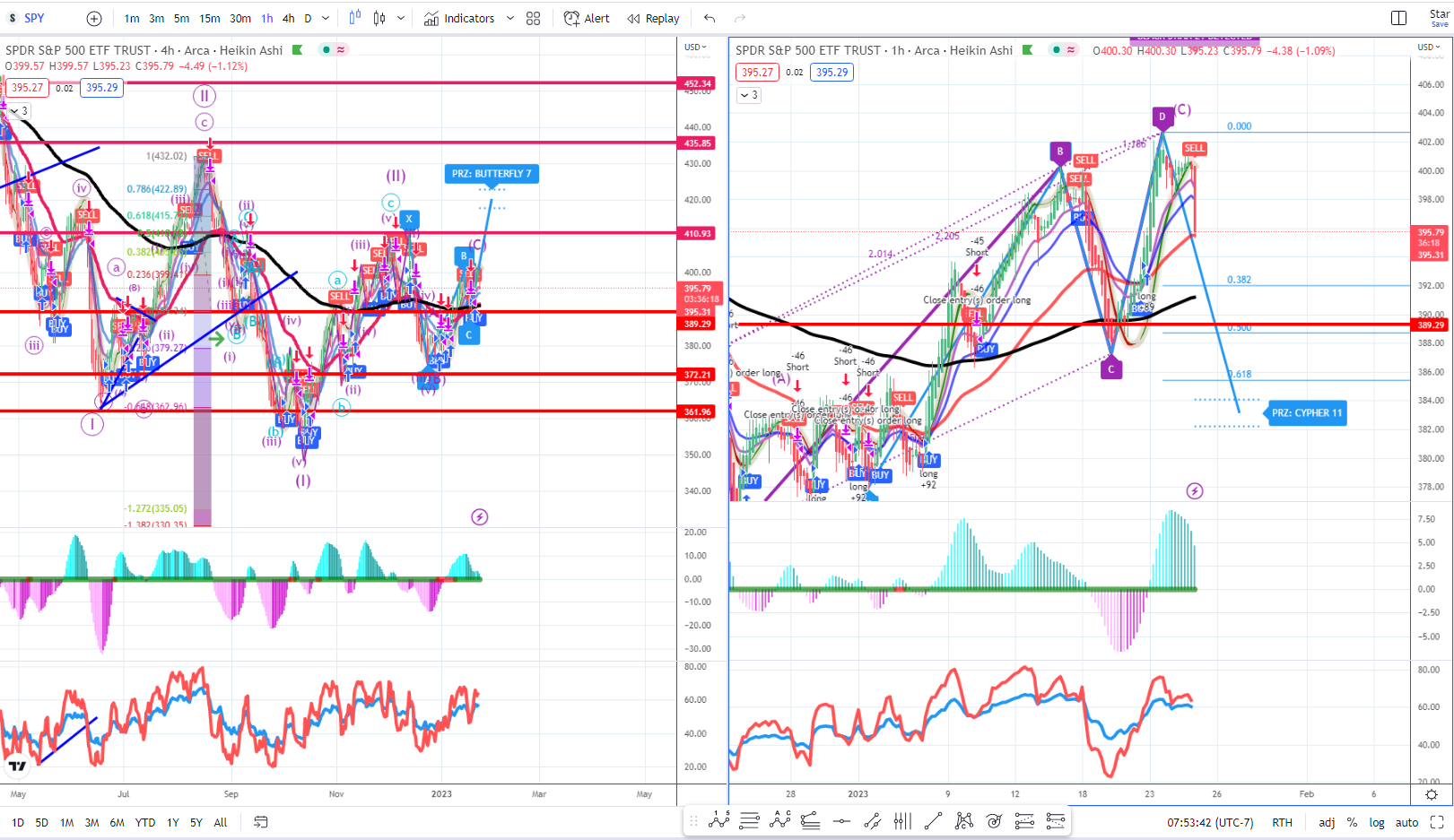Grab the favorites toolbar handle
This screenshot has height=840, width=1454.
(x=693, y=820)
